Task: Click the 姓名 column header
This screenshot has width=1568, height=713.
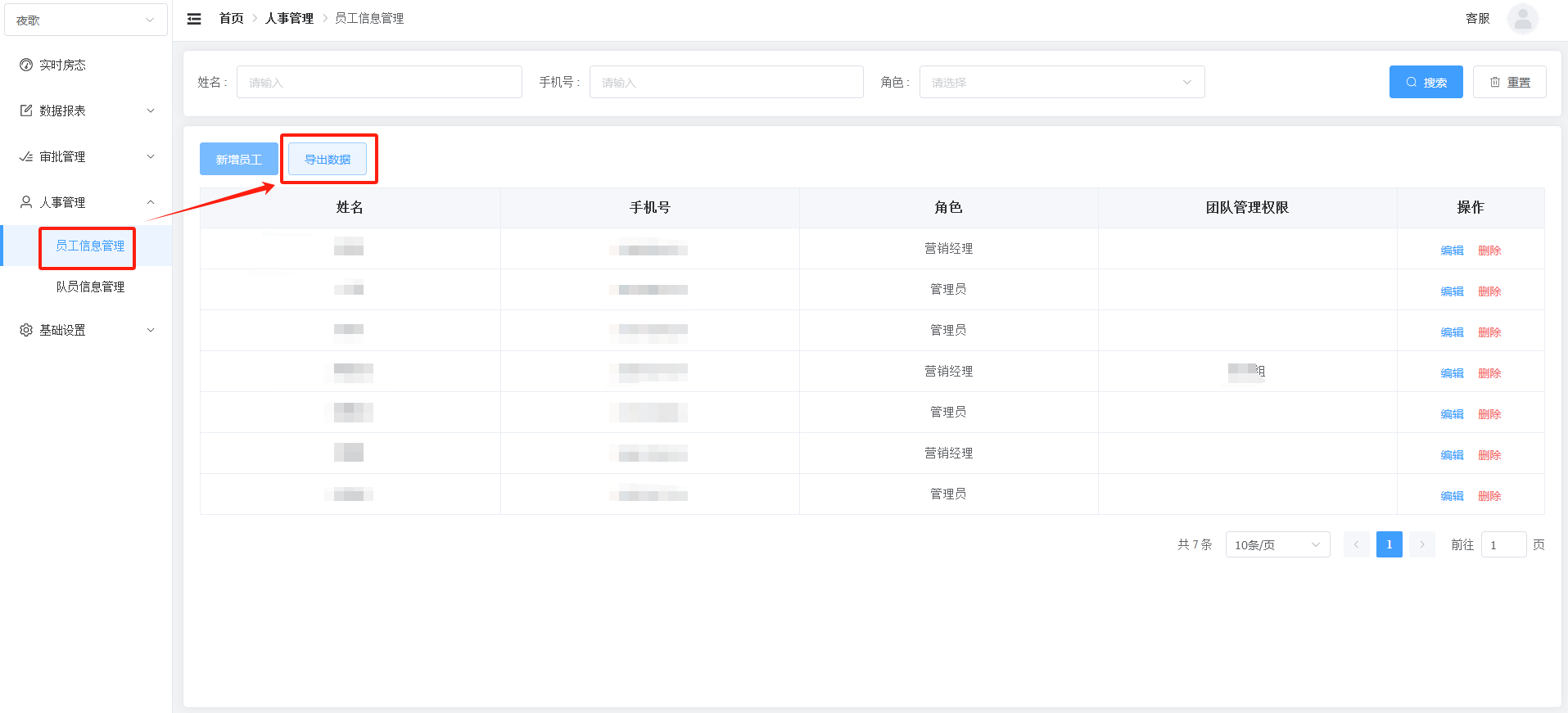Action: click(x=350, y=208)
